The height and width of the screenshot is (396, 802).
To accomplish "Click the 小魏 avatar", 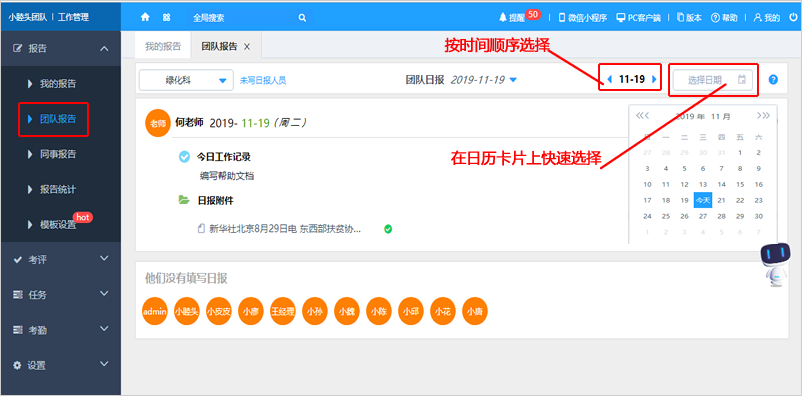I will pos(347,311).
